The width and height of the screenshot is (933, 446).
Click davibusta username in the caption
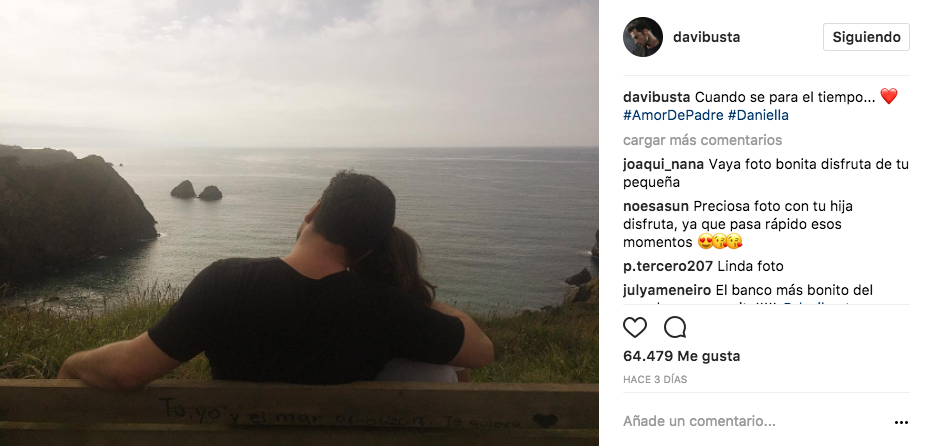(x=657, y=97)
